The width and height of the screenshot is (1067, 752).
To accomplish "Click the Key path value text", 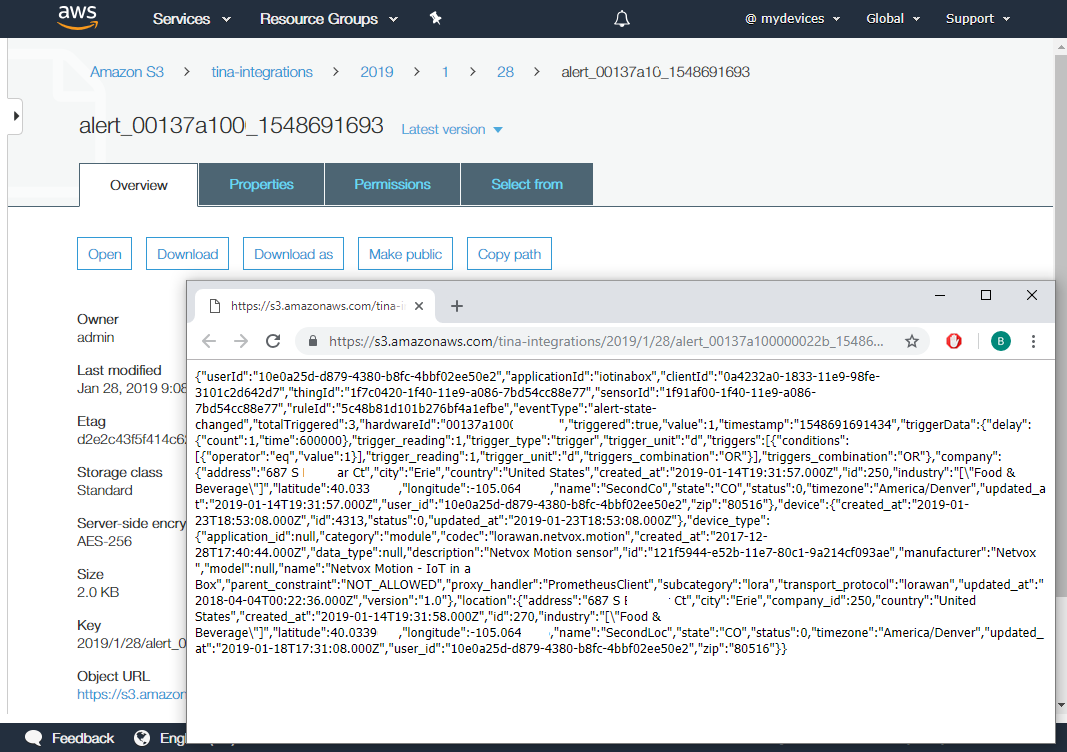I will tap(131, 643).
